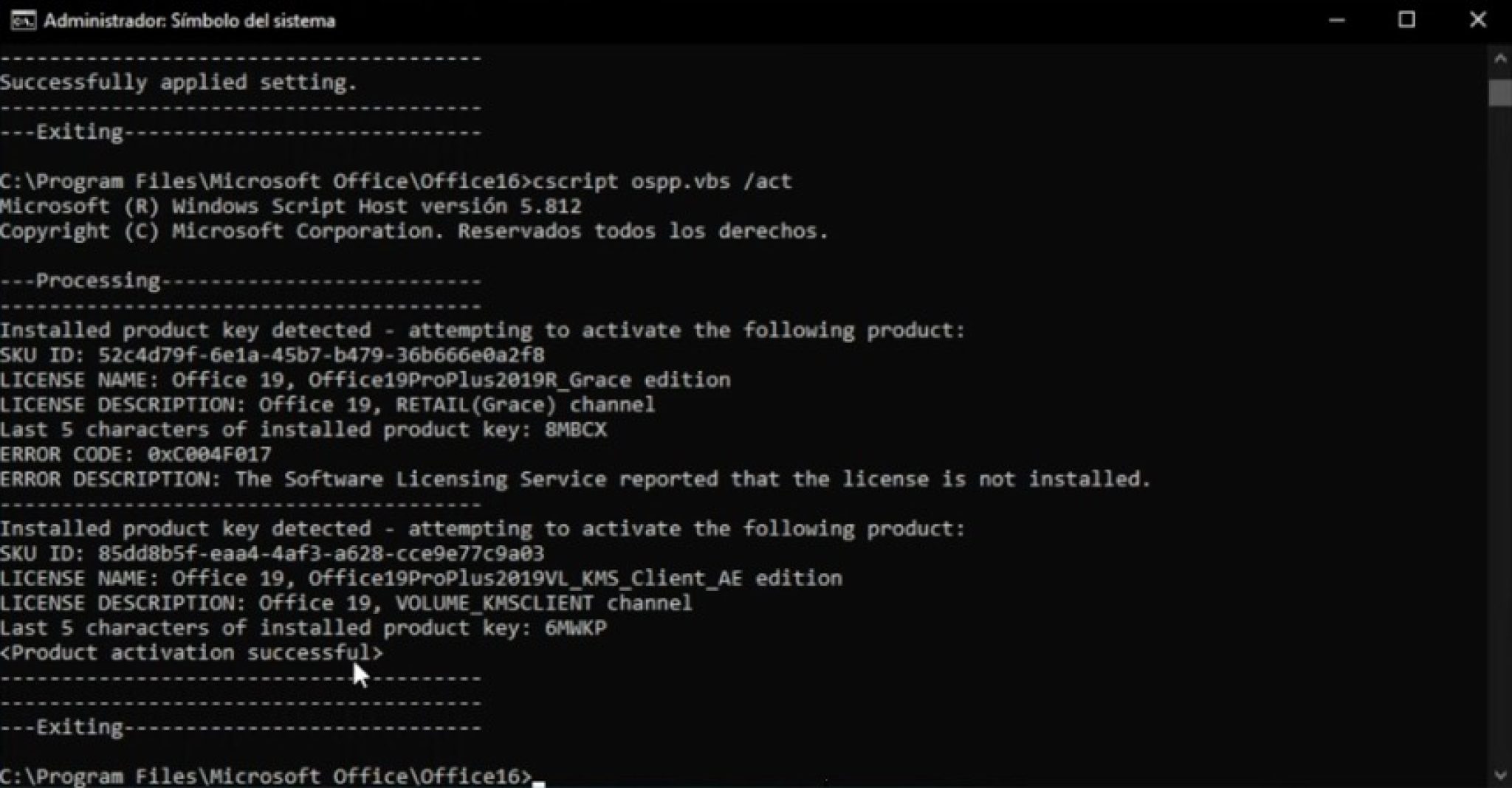Click the SKU ID starting with 85dd8b5f
Screen dimensions: 1512x788
[x=321, y=553]
